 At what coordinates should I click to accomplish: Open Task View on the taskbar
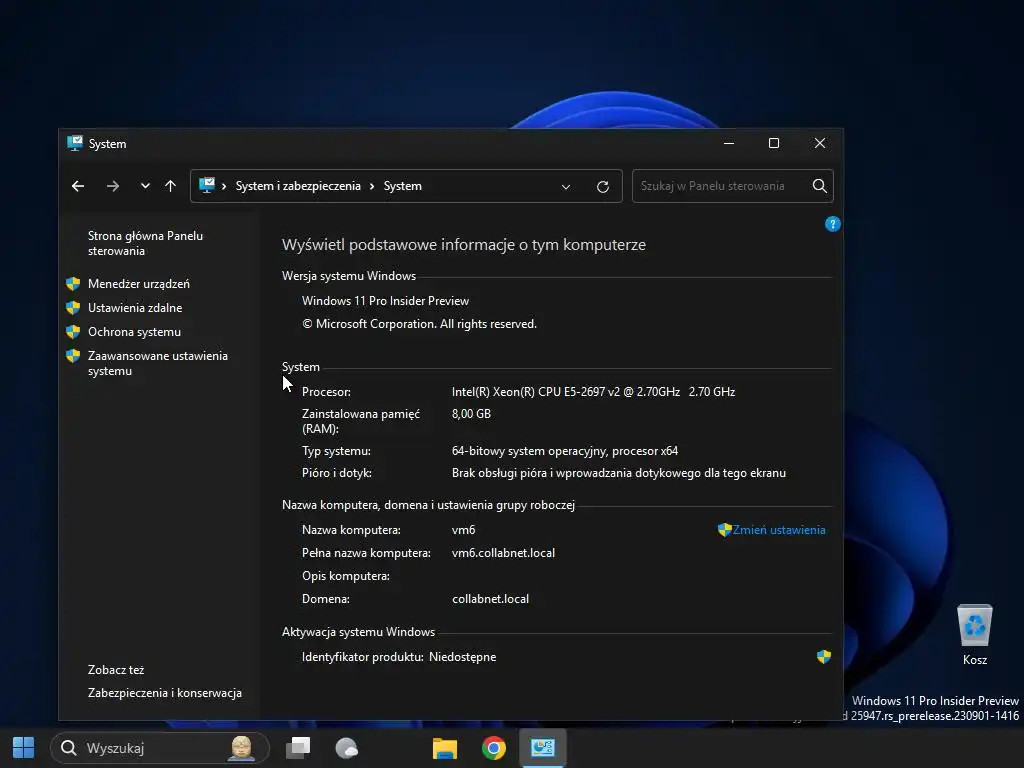pos(298,748)
